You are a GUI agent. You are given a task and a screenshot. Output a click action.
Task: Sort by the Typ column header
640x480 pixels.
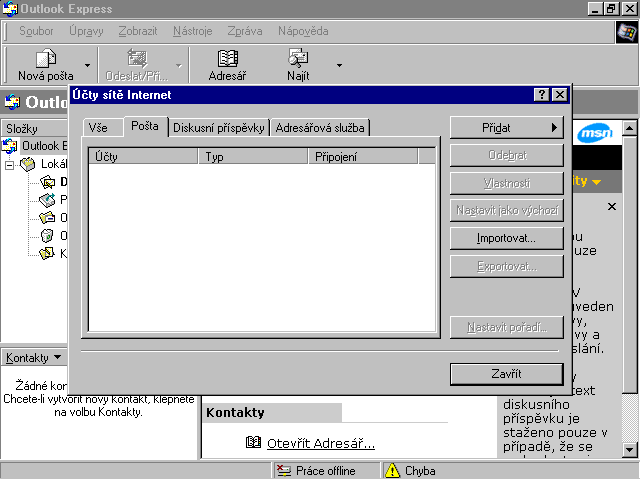click(x=253, y=156)
